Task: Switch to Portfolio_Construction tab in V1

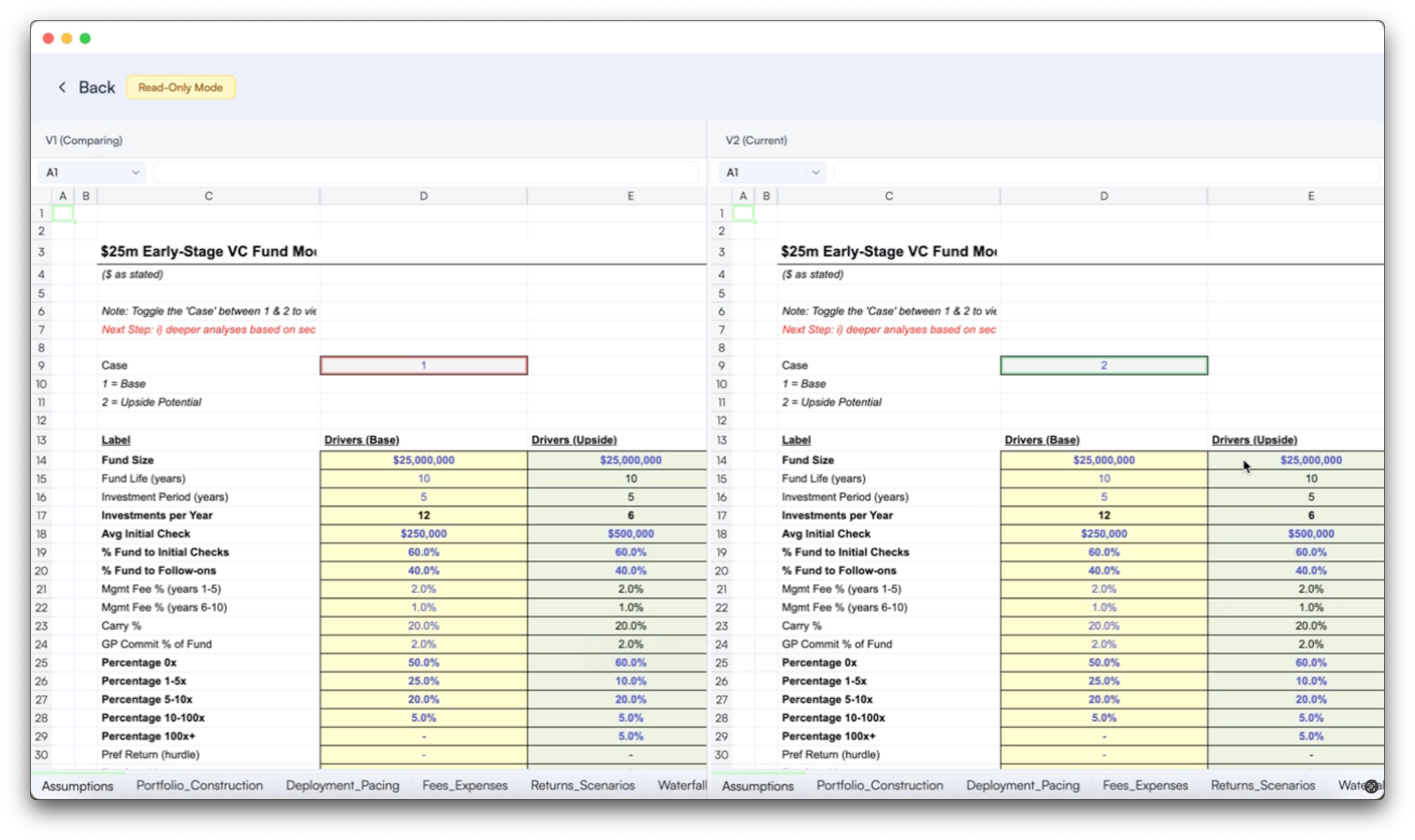Action: pos(199,785)
